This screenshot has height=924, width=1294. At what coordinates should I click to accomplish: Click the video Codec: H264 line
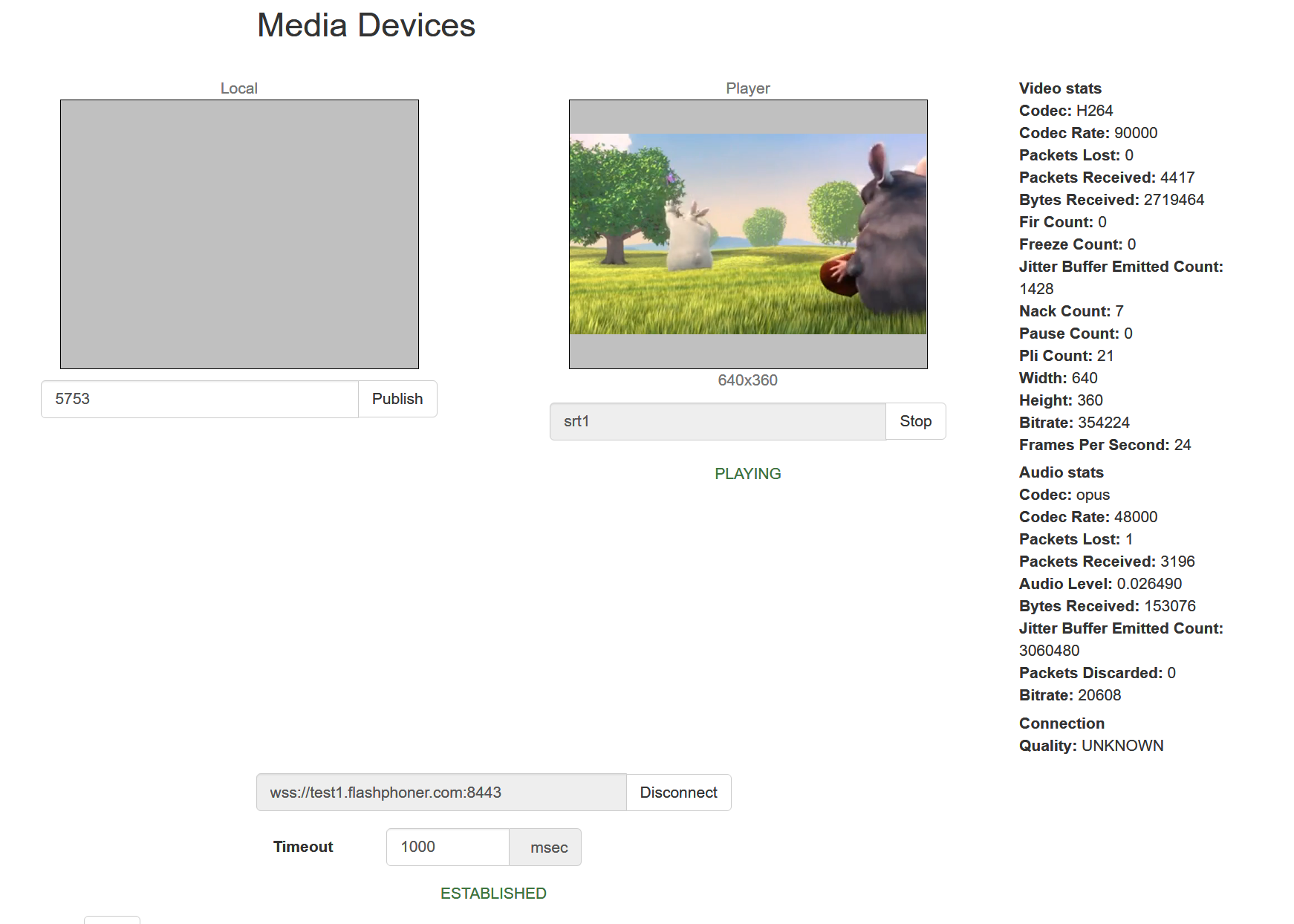tap(1066, 111)
